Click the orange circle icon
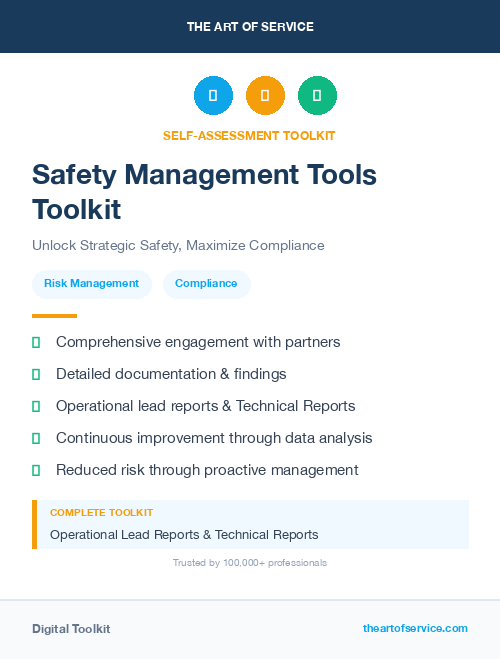Image resolution: width=500 pixels, height=659 pixels. (x=265, y=95)
